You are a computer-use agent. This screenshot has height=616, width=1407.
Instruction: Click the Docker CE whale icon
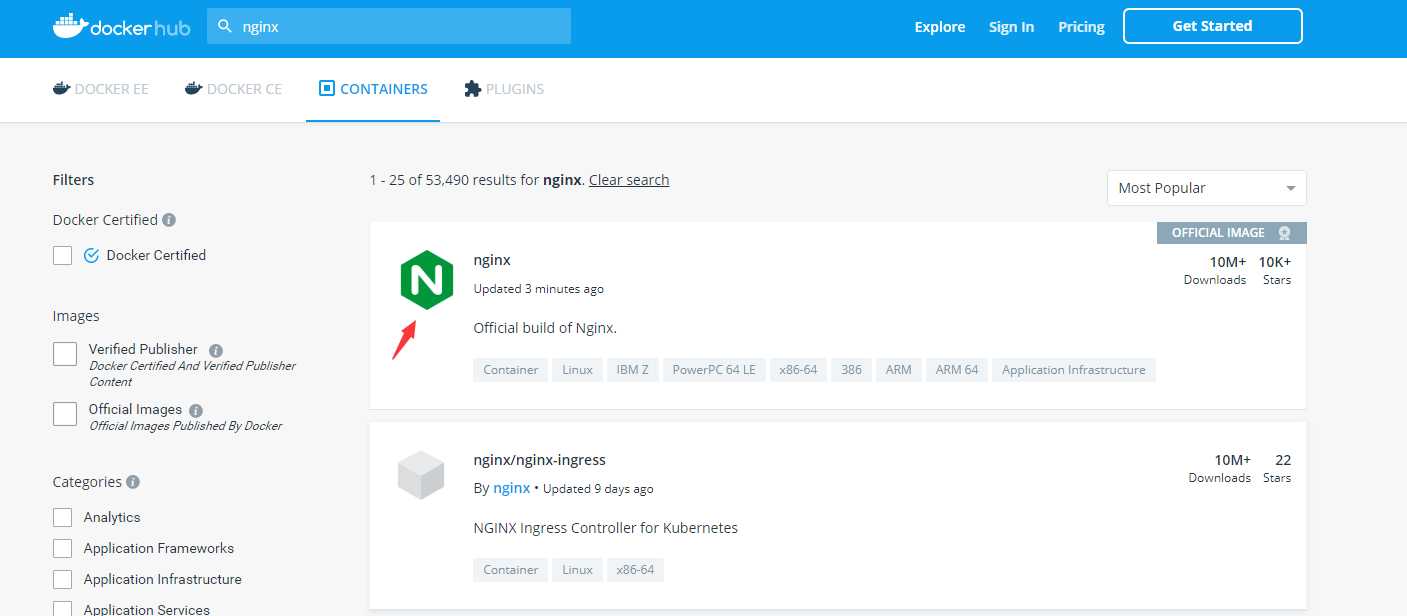coord(194,89)
